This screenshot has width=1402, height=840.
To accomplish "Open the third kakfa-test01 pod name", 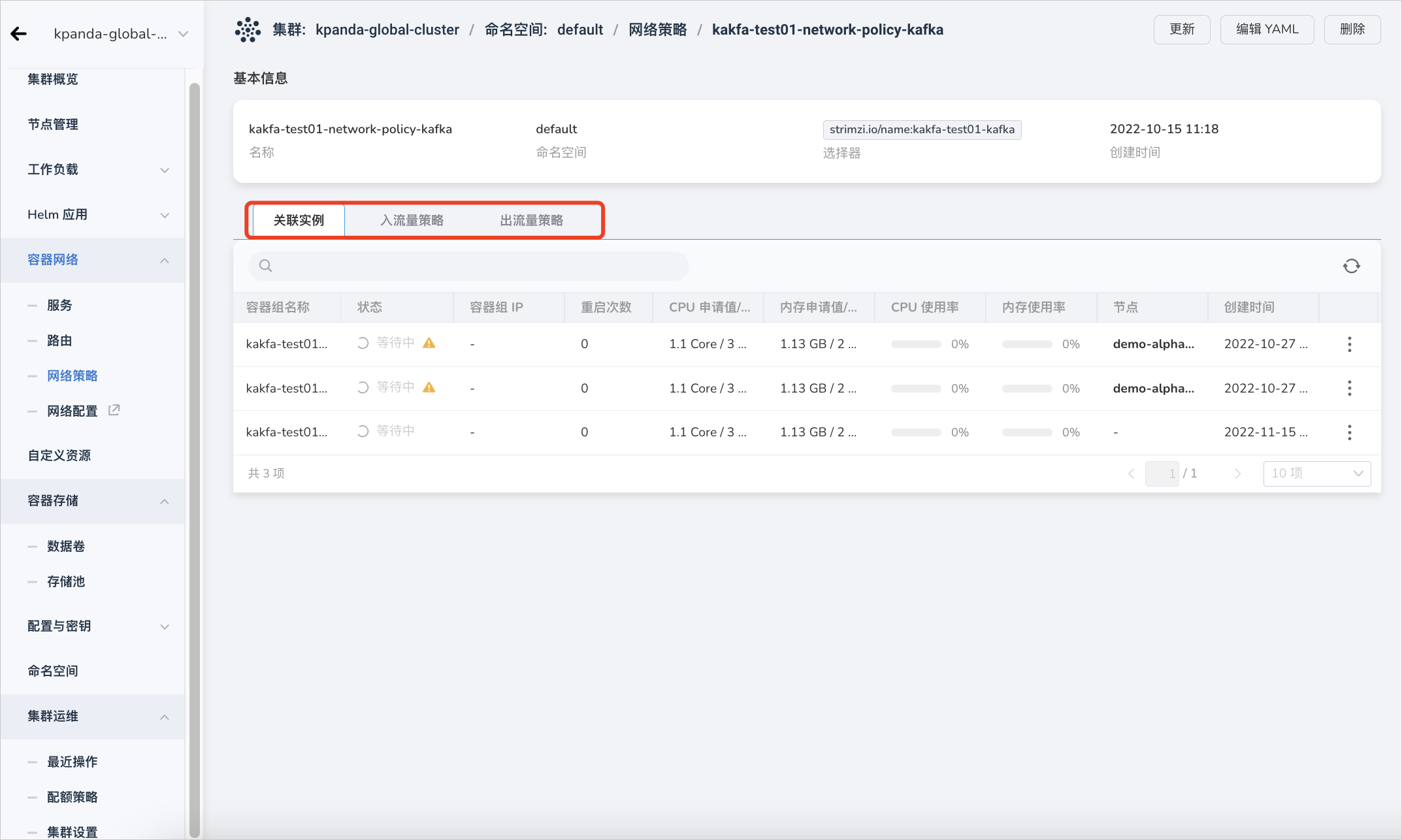I will click(287, 432).
